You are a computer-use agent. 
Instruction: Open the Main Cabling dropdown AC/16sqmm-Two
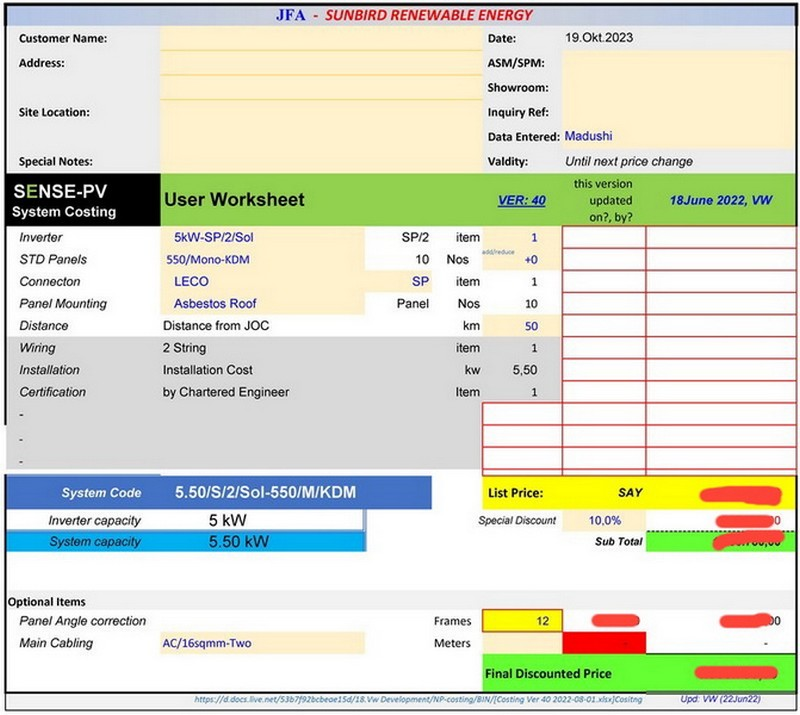[262, 643]
